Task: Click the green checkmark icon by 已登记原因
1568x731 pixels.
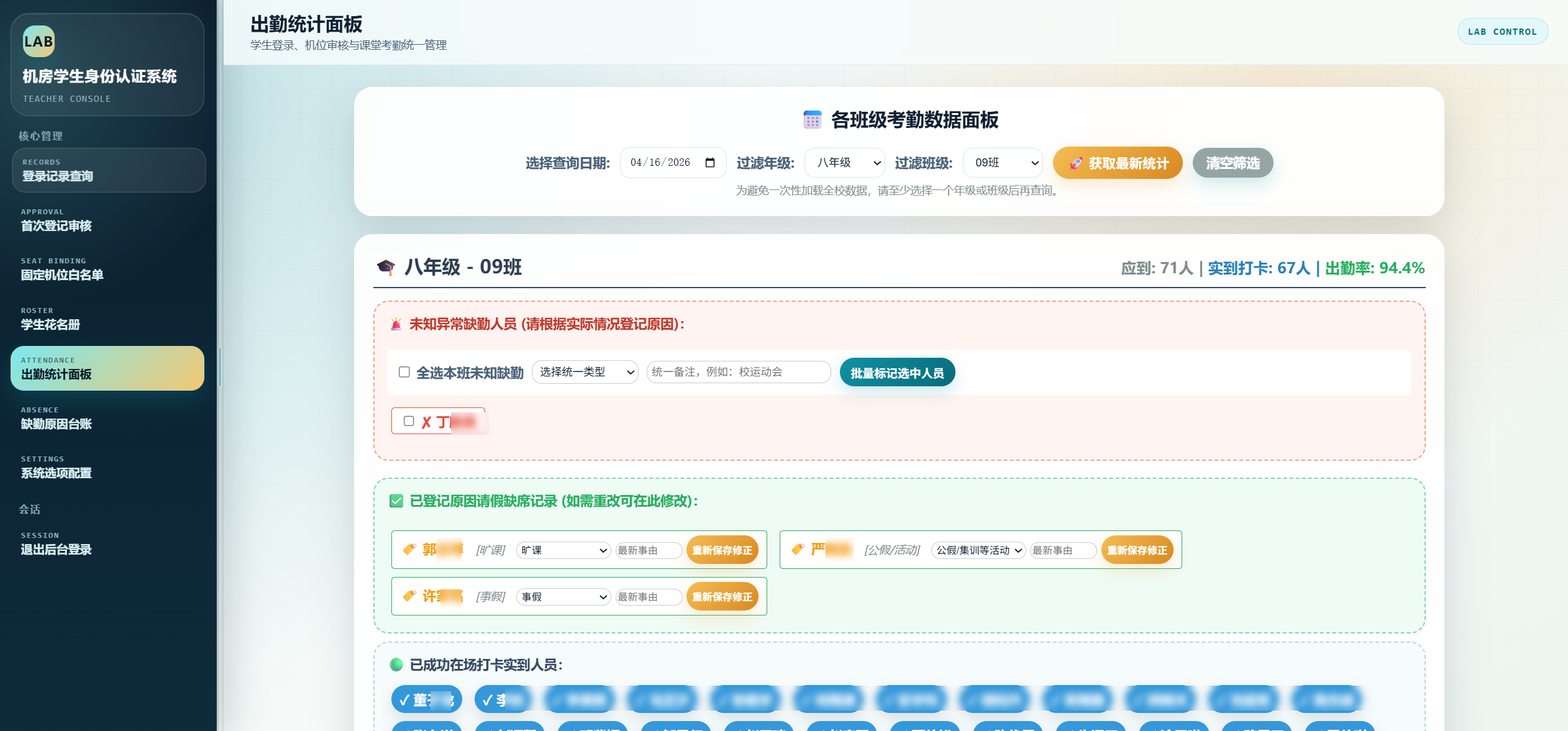Action: (396, 501)
